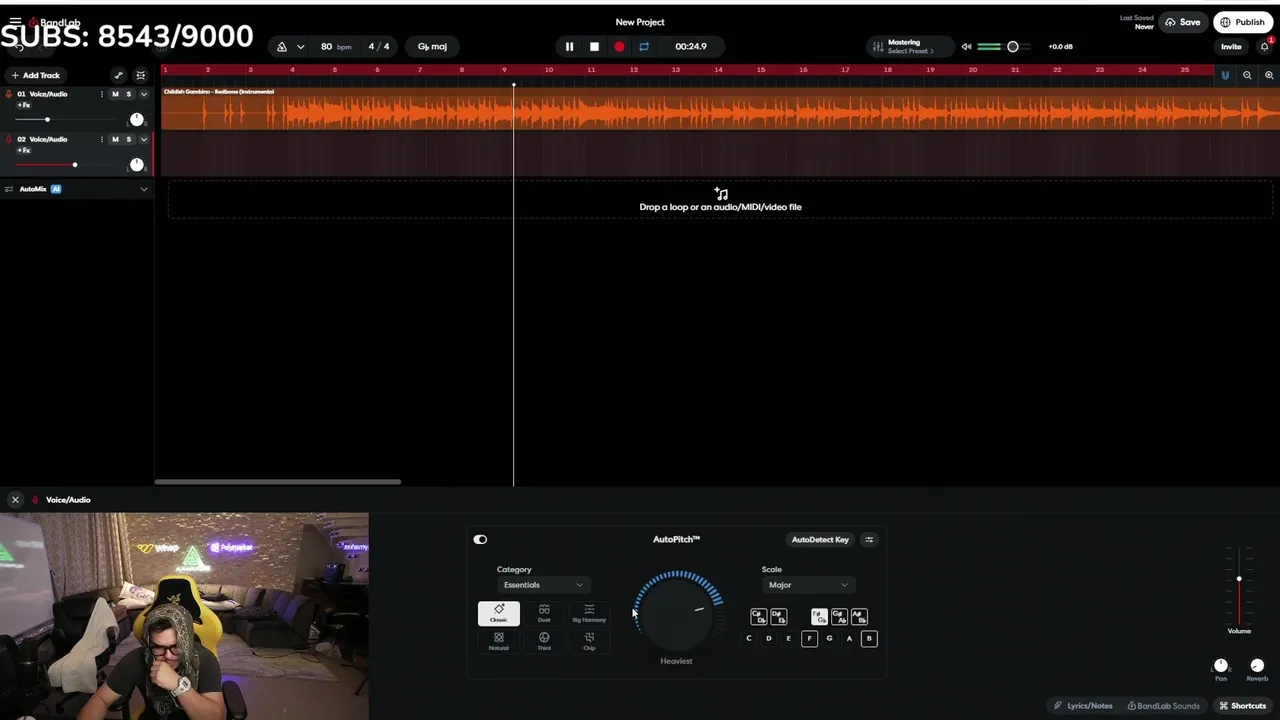This screenshot has height=720, width=1280.
Task: Jump to bar 13 on timeline ruler
Action: click(676, 70)
